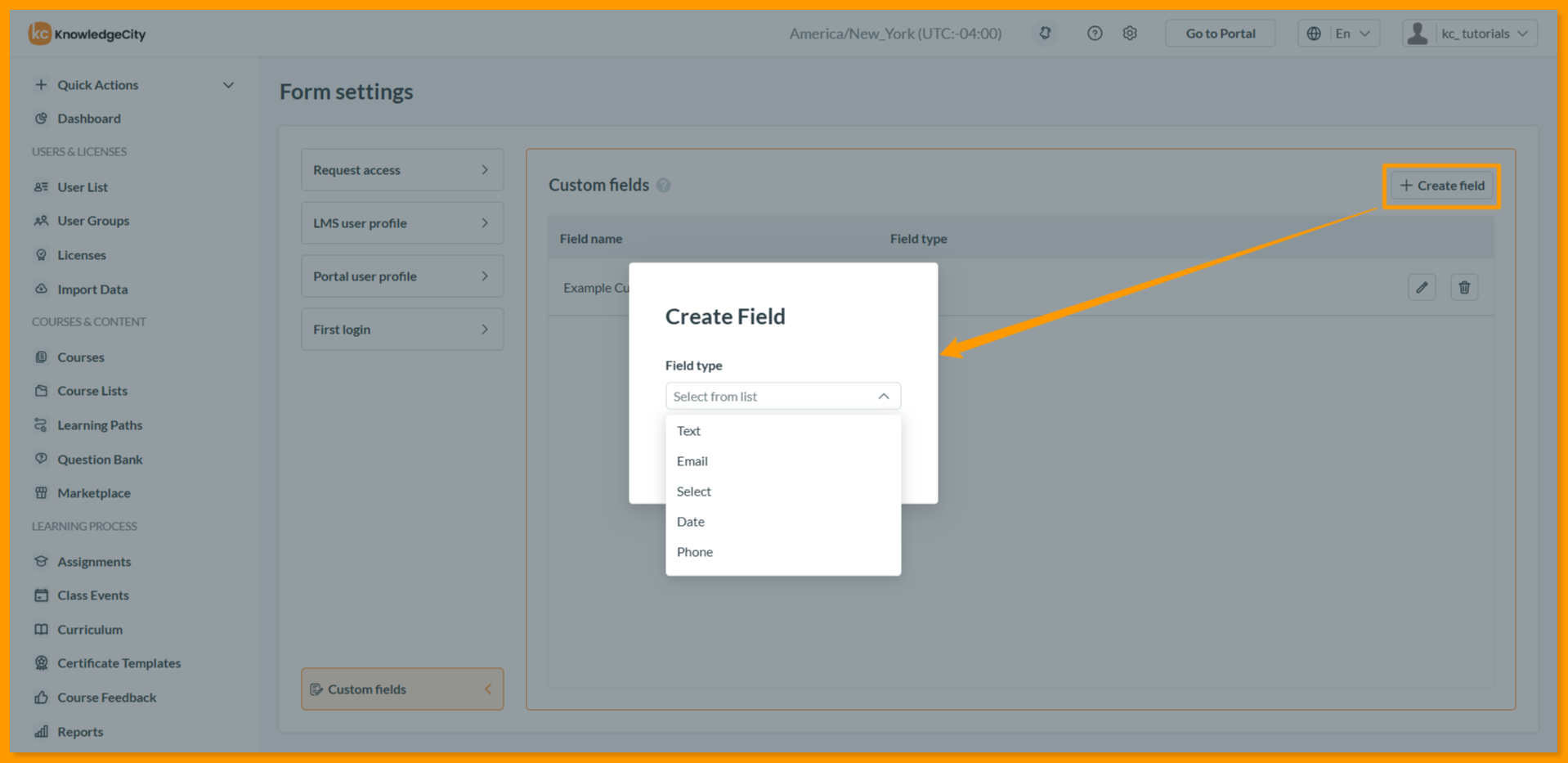Collapse the Field type select list

point(884,397)
